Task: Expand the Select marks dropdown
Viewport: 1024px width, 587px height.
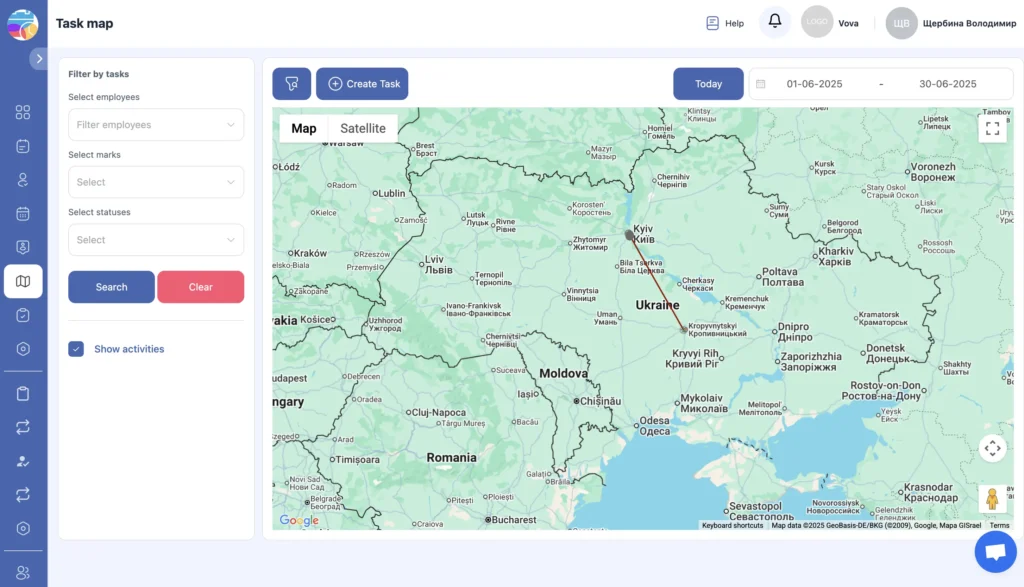Action: tap(155, 182)
